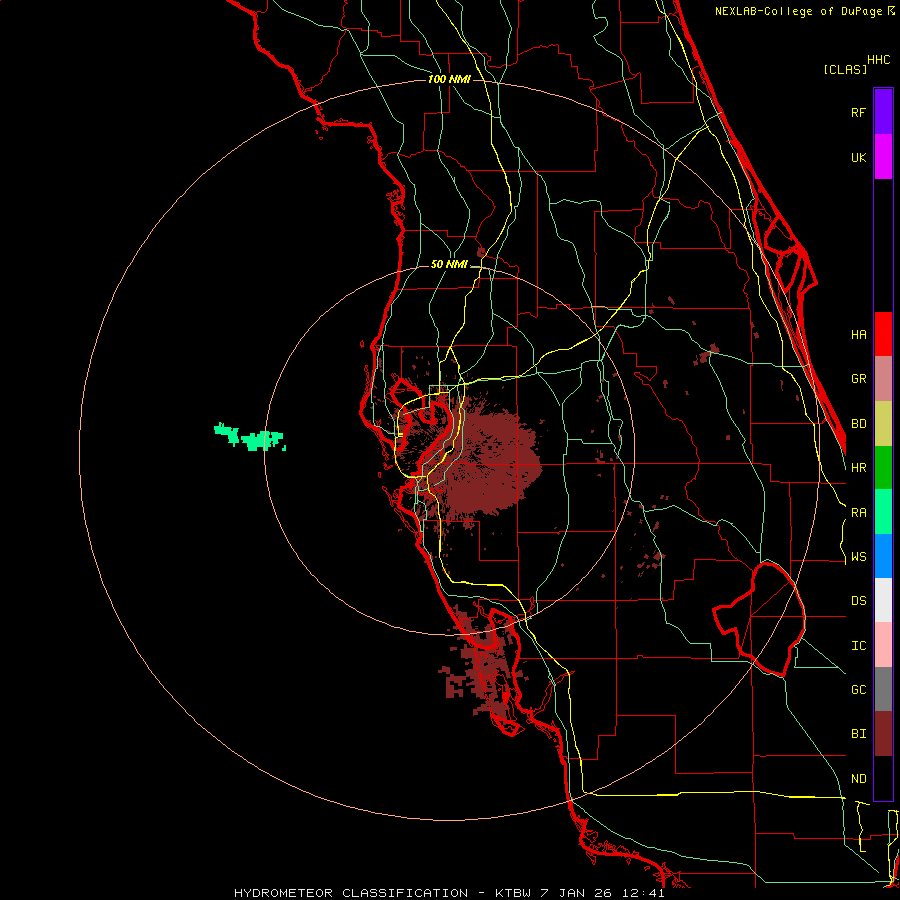Viewport: 900px width, 900px height.
Task: Click the HA legend label
Action: tap(858, 334)
